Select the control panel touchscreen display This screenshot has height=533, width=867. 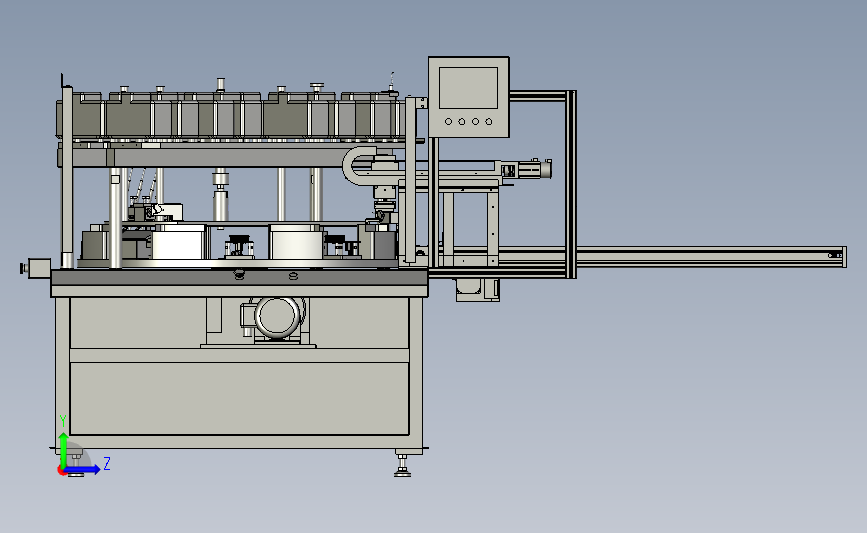[468, 88]
